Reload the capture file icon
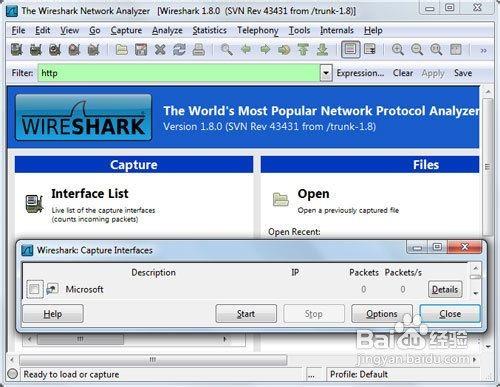Viewport: 500px width, 387px height. 179,50
